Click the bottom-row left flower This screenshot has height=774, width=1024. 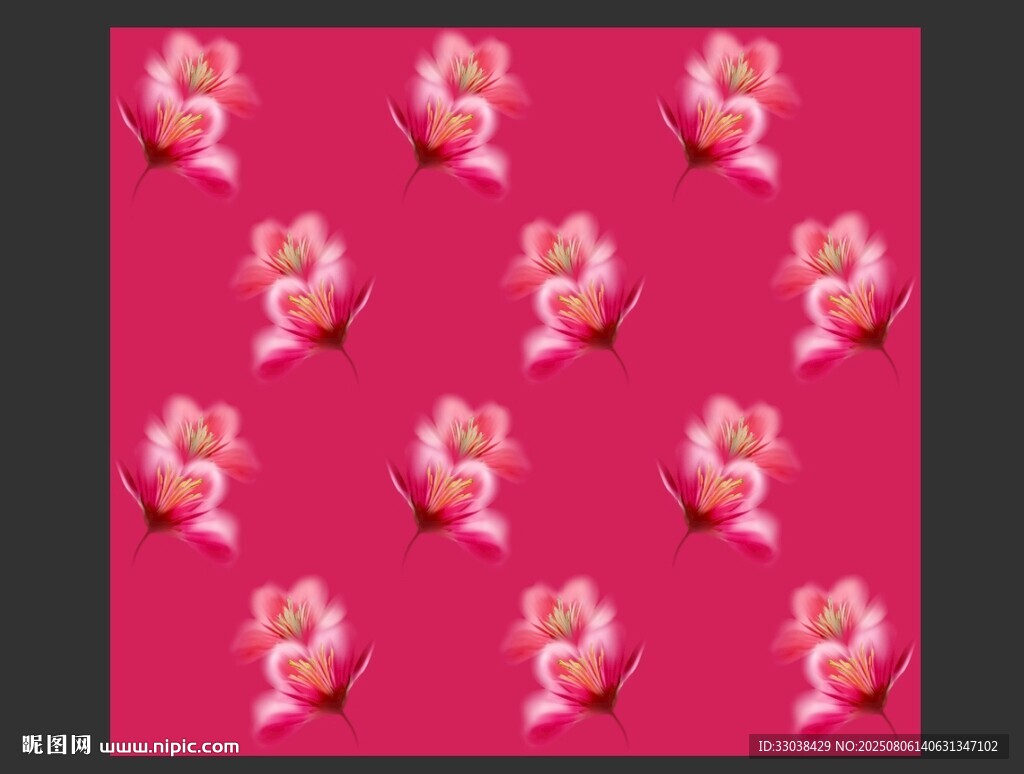point(302,659)
